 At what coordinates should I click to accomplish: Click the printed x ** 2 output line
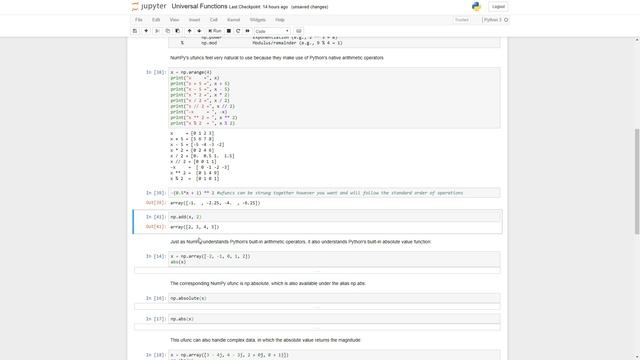[x=195, y=173]
